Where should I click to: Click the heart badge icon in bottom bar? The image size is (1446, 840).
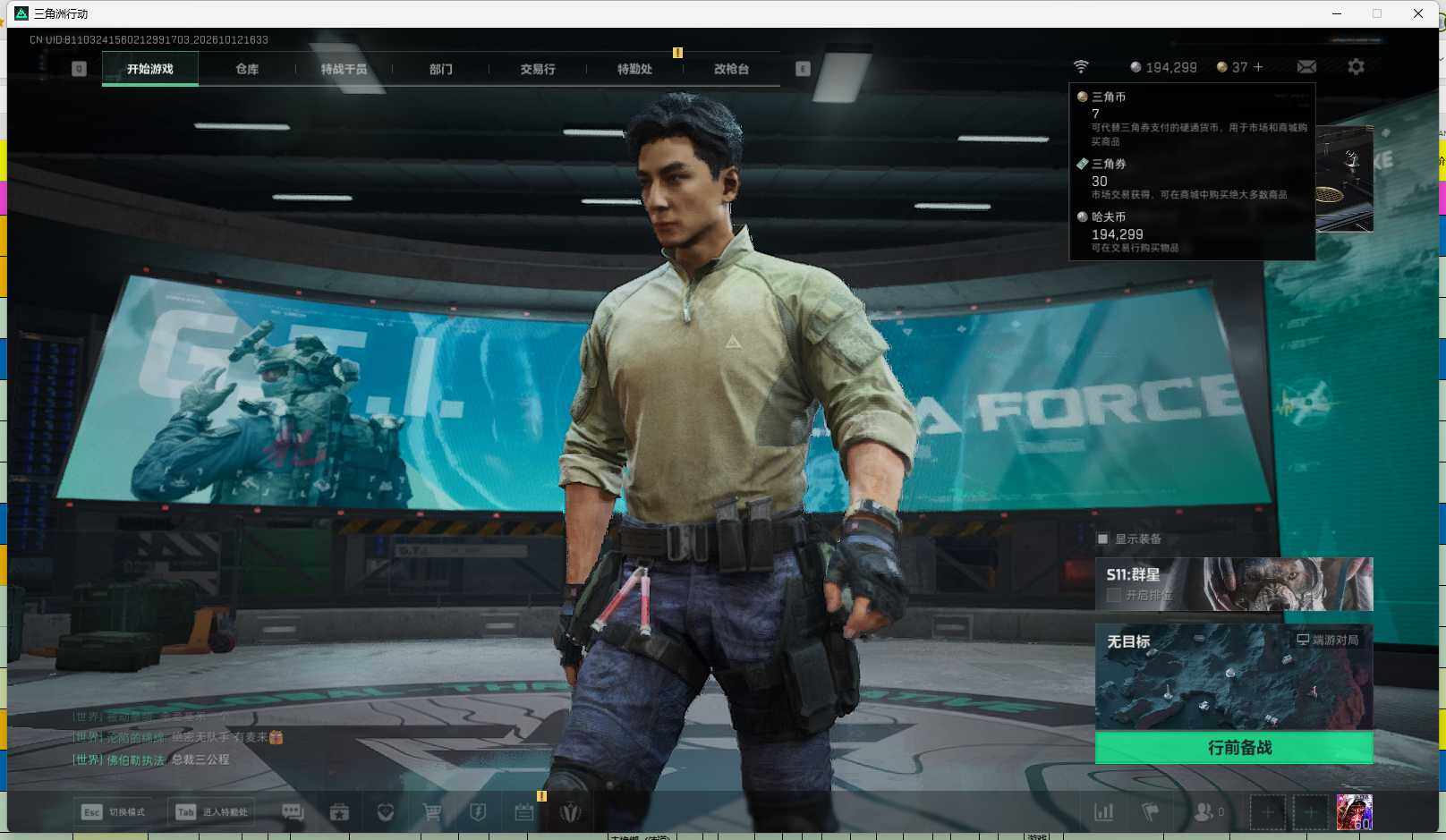386,811
